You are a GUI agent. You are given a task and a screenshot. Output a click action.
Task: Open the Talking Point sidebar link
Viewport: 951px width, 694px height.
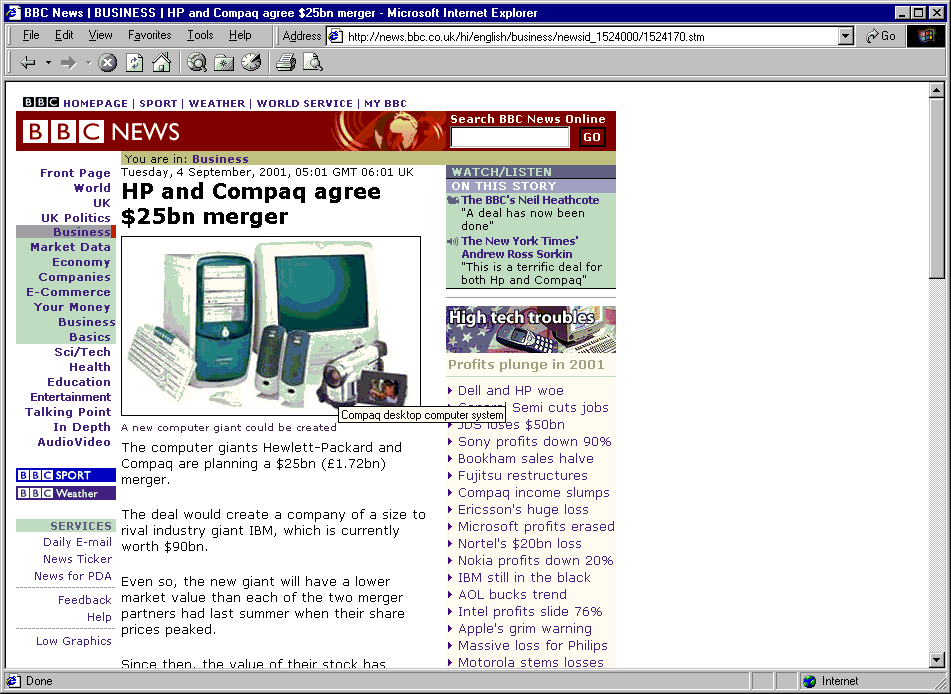[x=68, y=413]
